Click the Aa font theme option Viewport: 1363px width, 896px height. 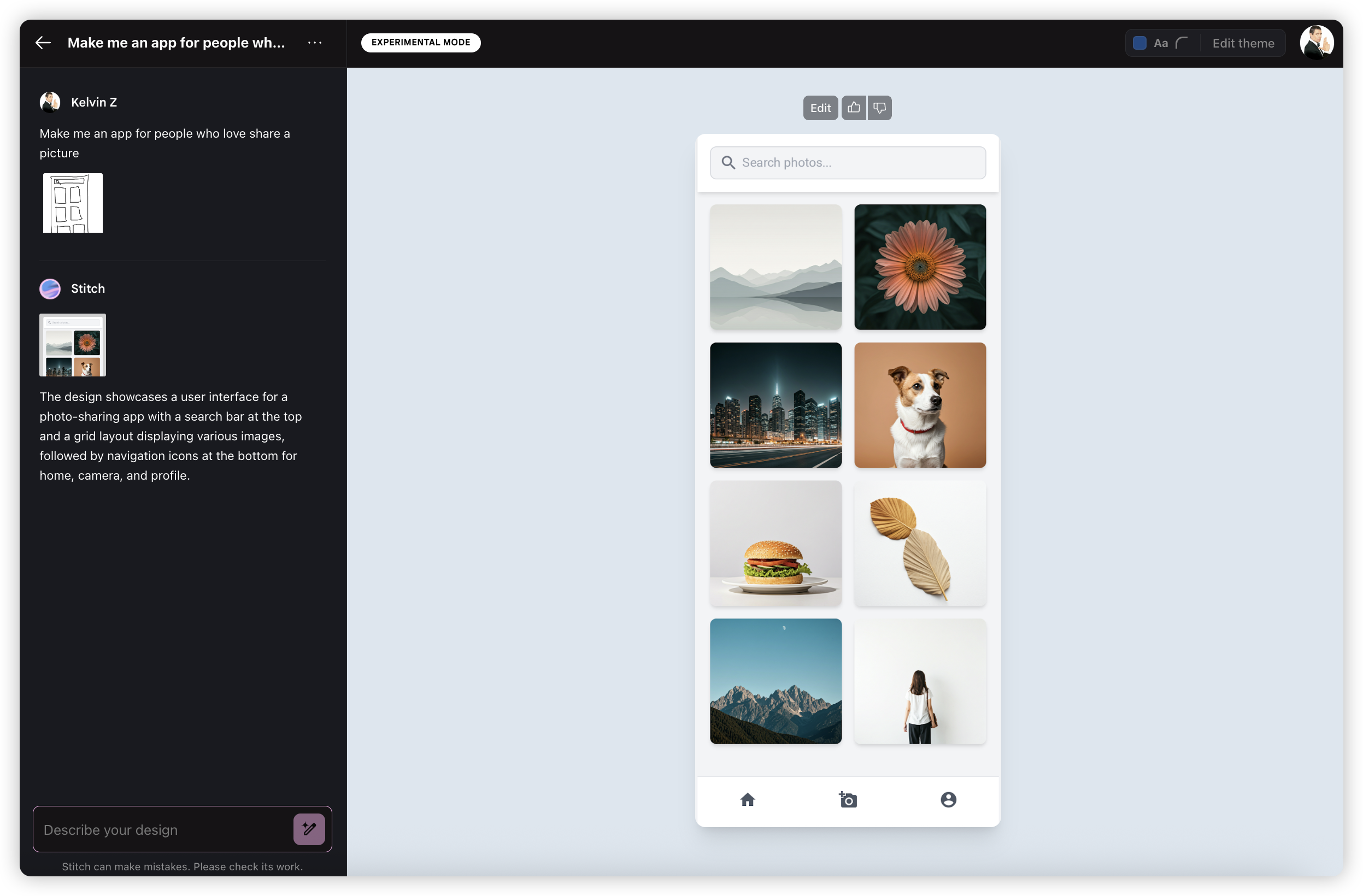pos(1161,43)
